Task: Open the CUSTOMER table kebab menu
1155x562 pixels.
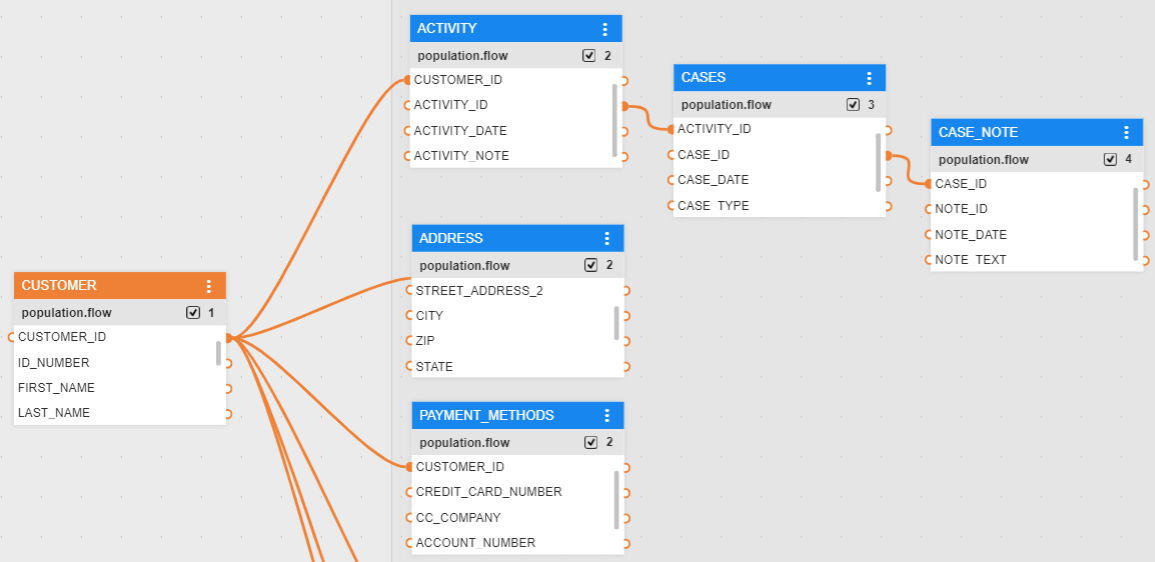Action: pos(209,286)
